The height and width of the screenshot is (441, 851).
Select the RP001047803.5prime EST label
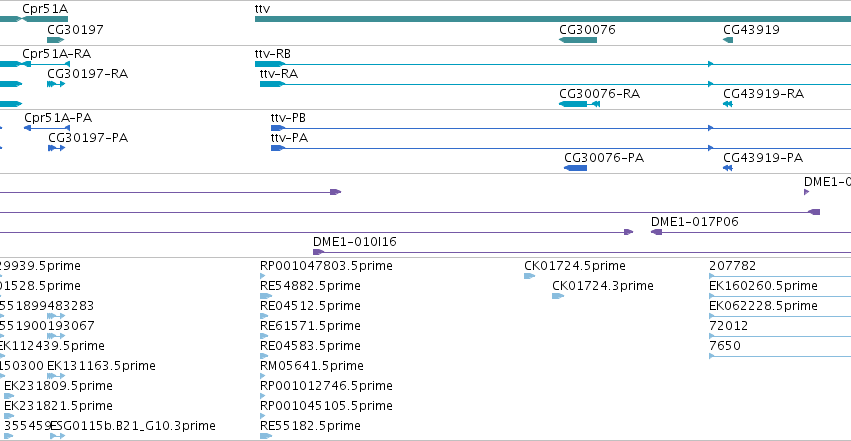[x=326, y=266]
